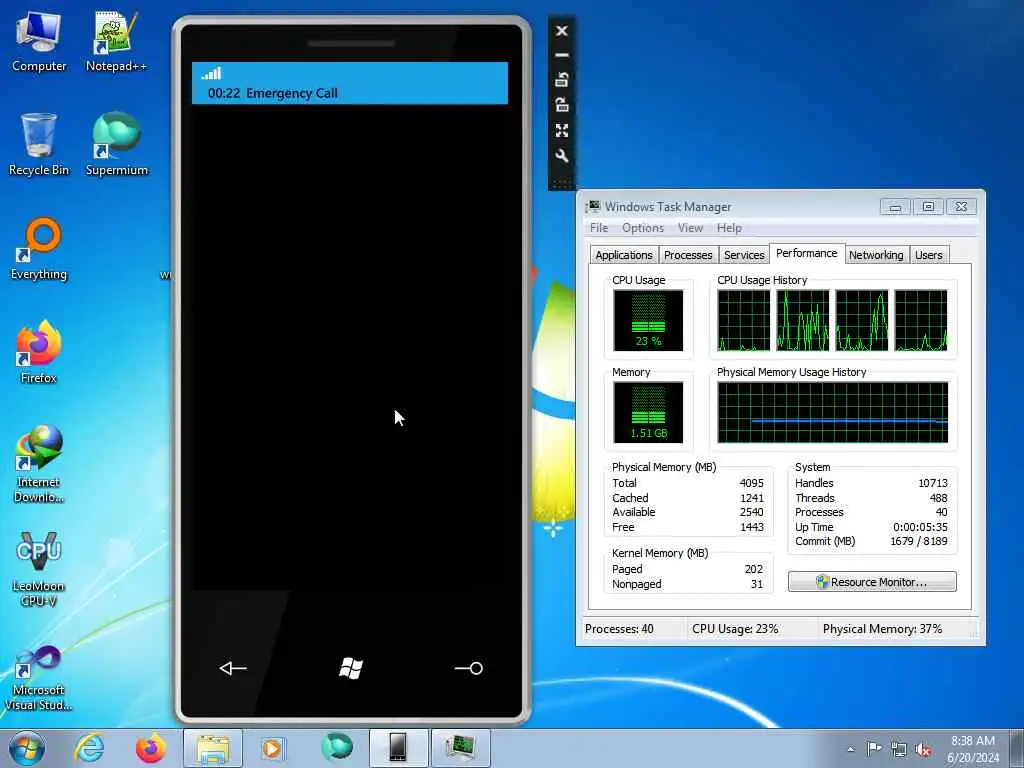Open the emulator wrench tools icon
Screen dimensions: 1024x768
562,155
